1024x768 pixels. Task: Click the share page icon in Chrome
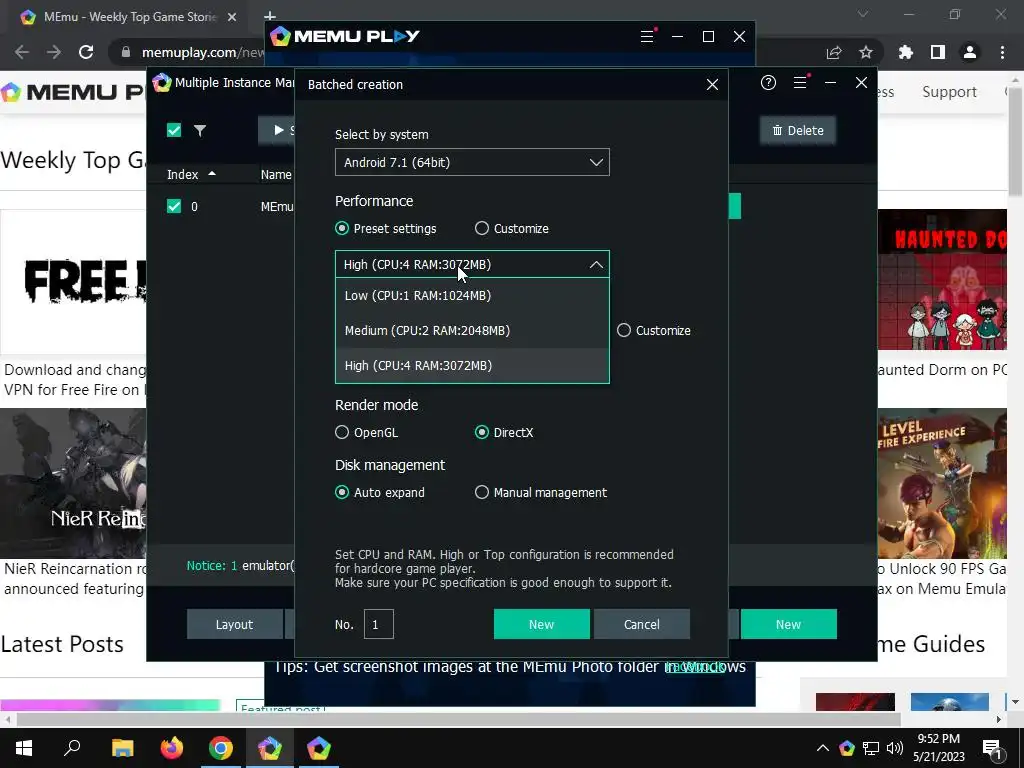pos(834,52)
